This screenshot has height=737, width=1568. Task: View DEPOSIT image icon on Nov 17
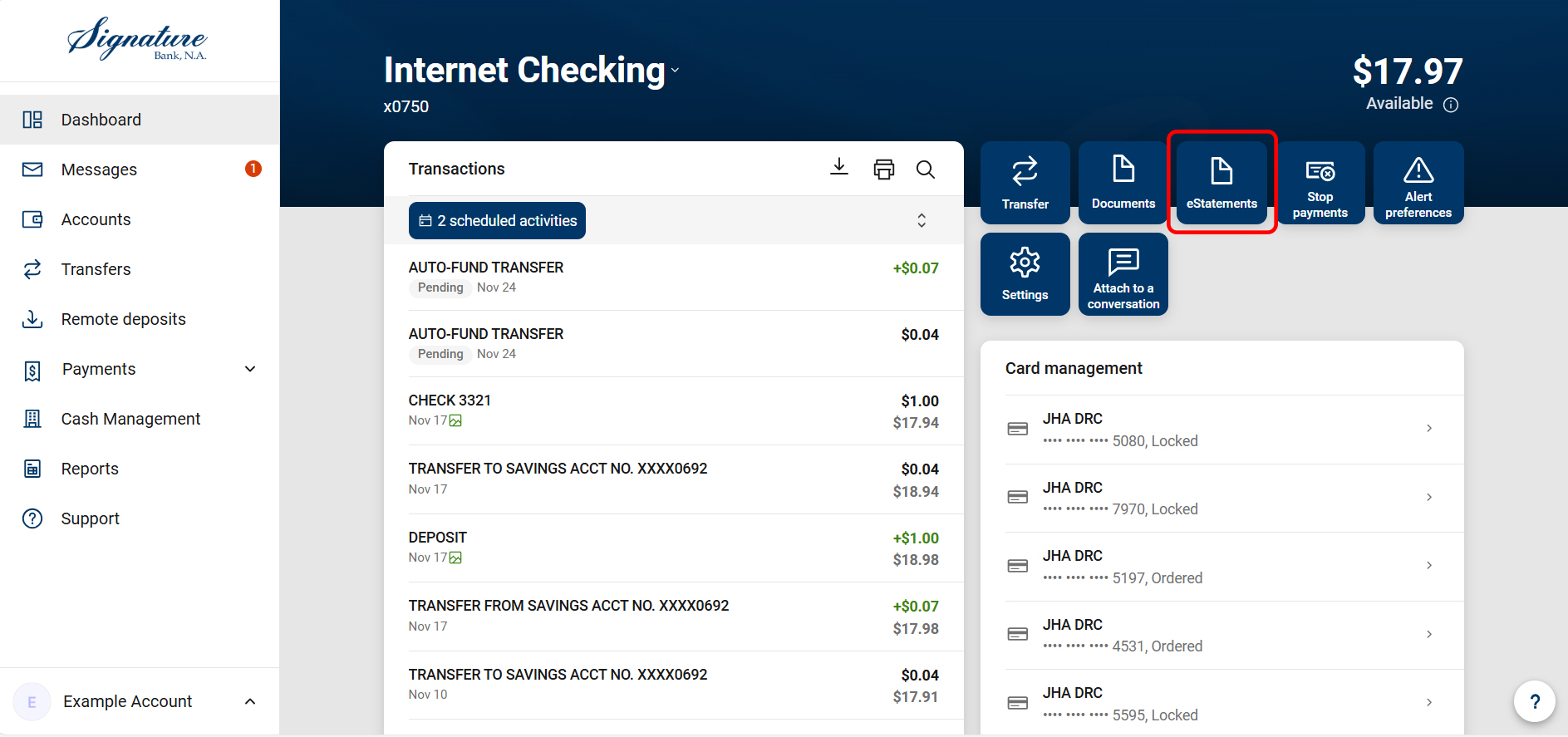click(x=455, y=558)
